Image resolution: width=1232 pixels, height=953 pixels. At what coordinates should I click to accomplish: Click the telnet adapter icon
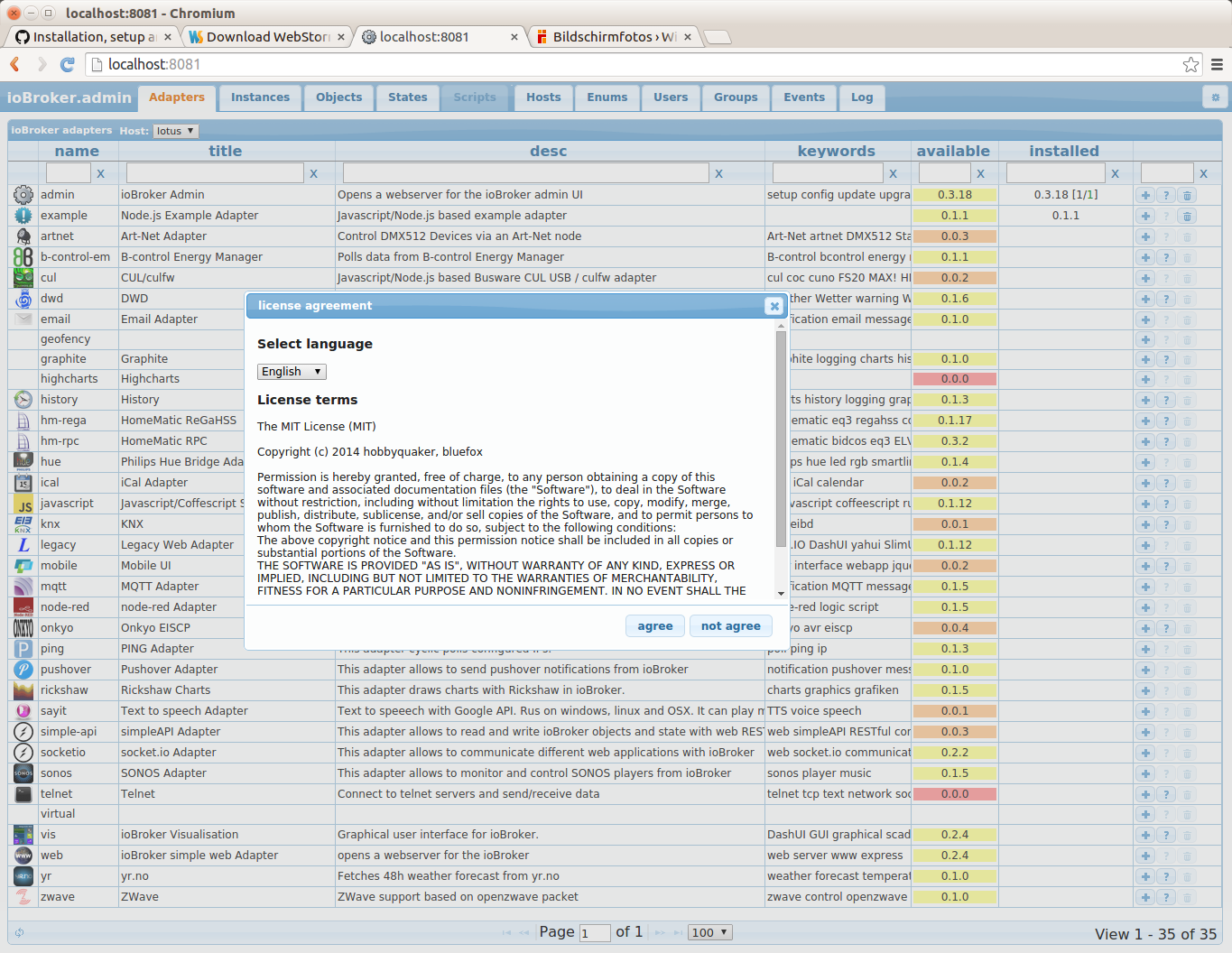tap(23, 794)
